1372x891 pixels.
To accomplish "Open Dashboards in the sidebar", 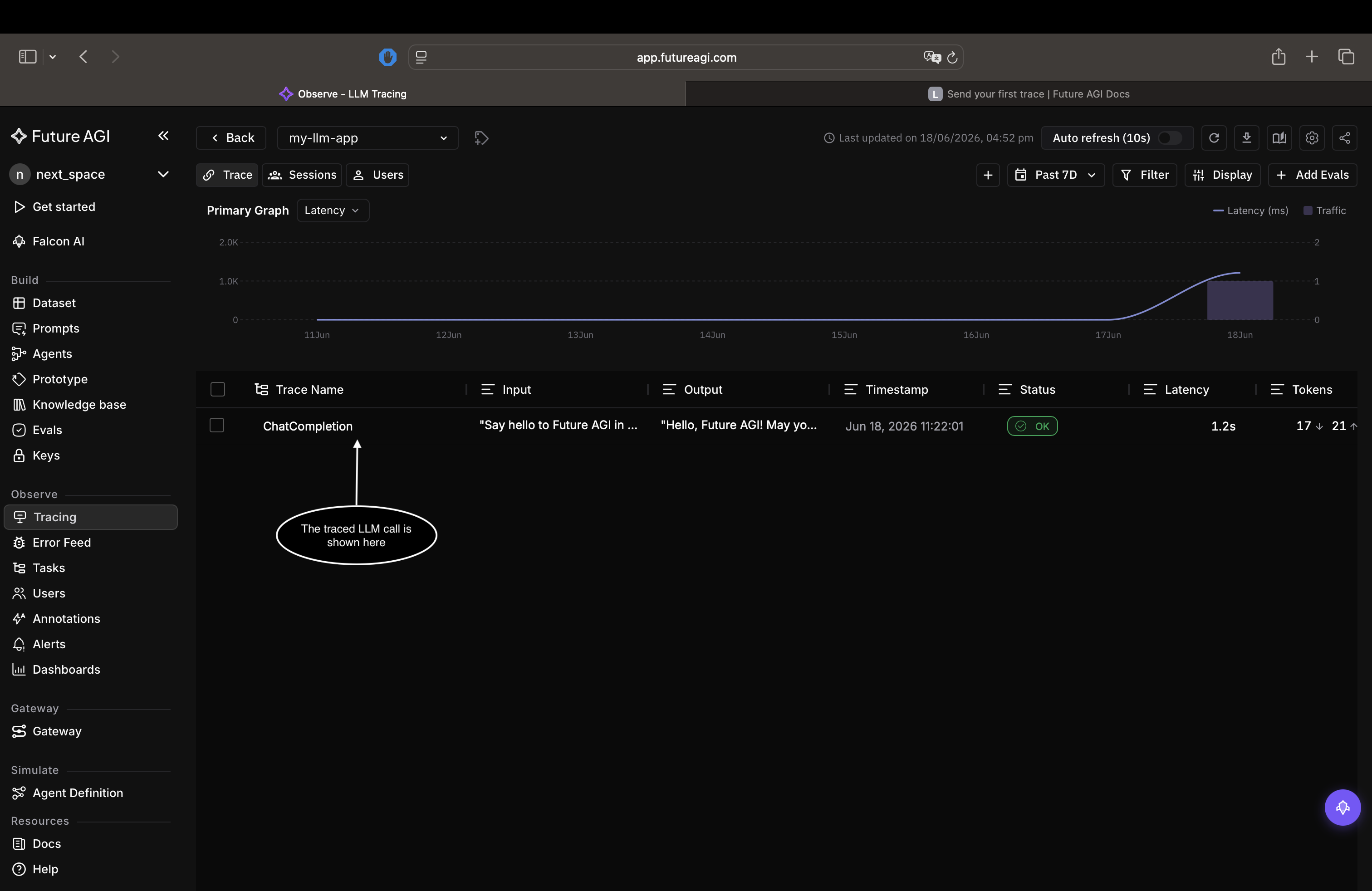I will (90, 669).
